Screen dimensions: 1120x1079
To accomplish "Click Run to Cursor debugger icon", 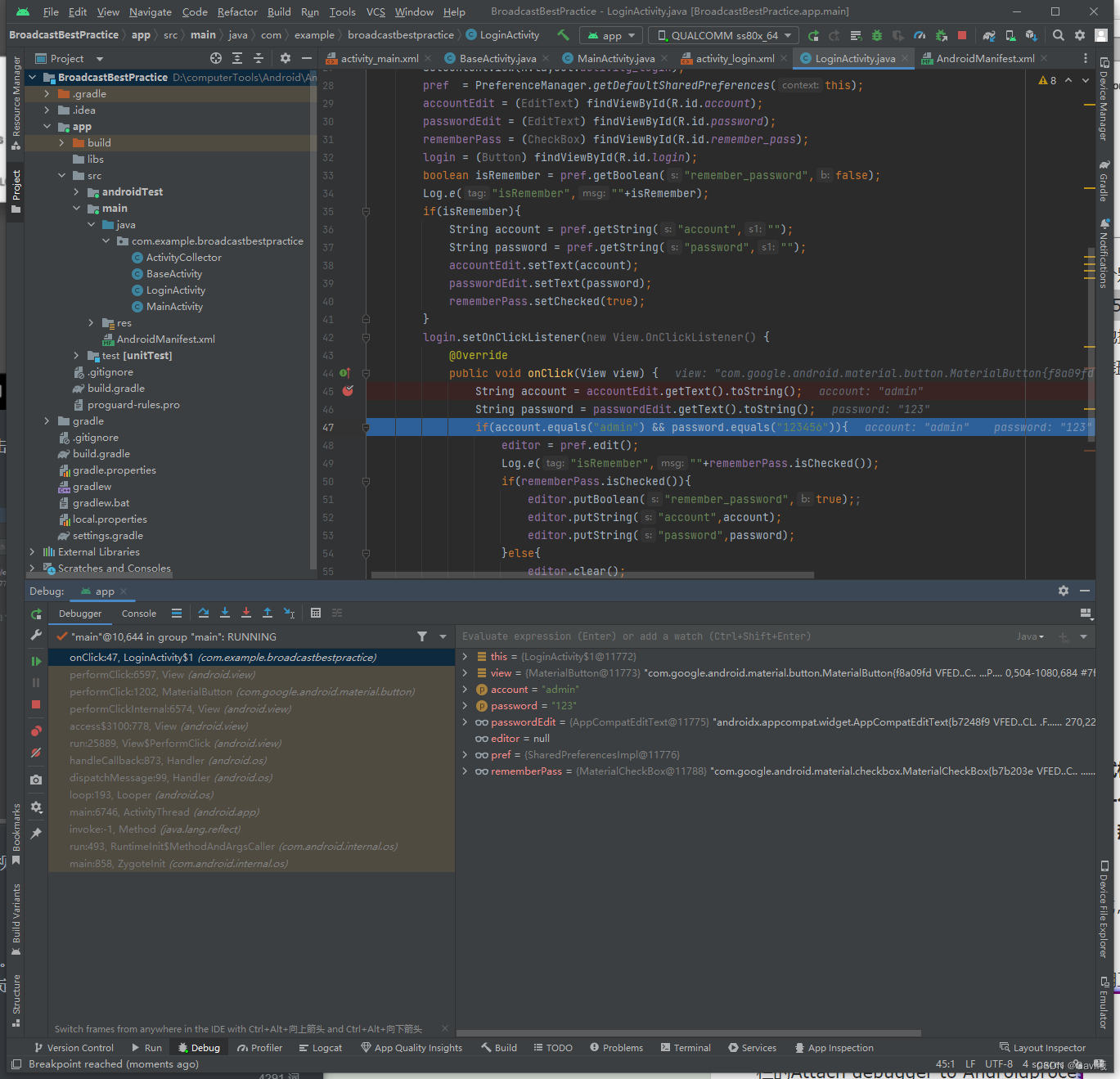I will (x=289, y=613).
